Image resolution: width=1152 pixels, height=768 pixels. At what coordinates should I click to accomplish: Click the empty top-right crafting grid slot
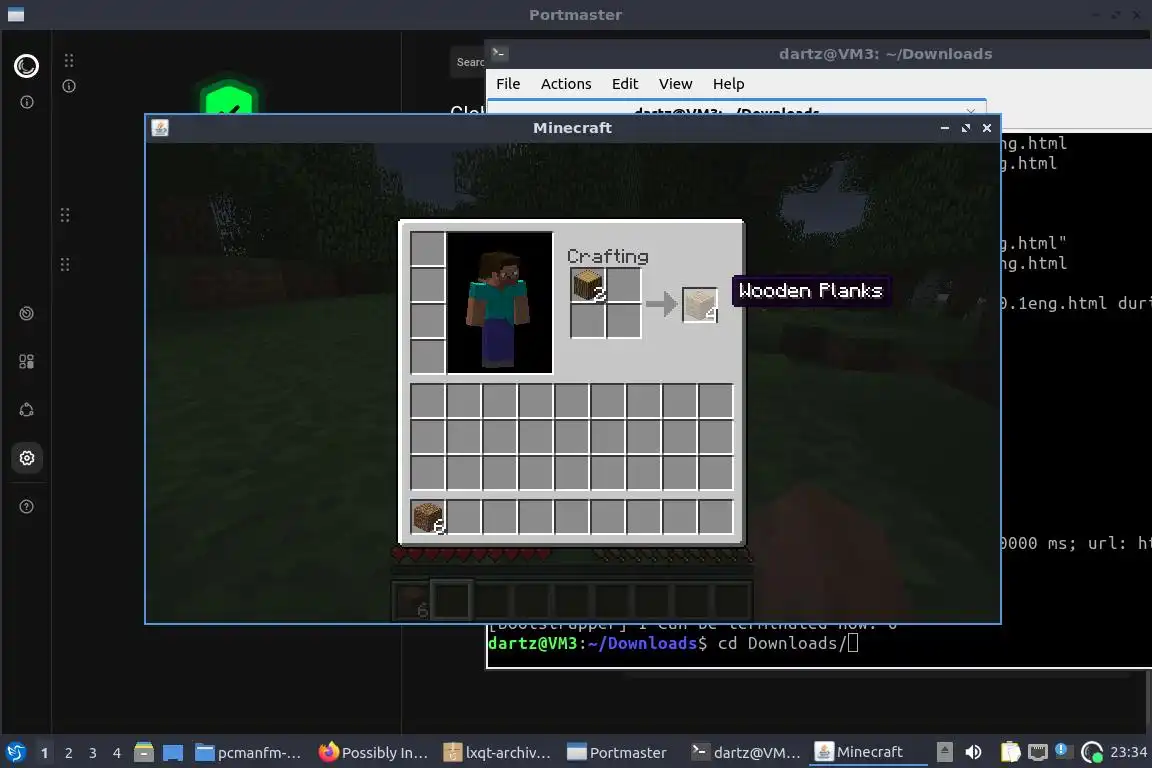coord(624,285)
